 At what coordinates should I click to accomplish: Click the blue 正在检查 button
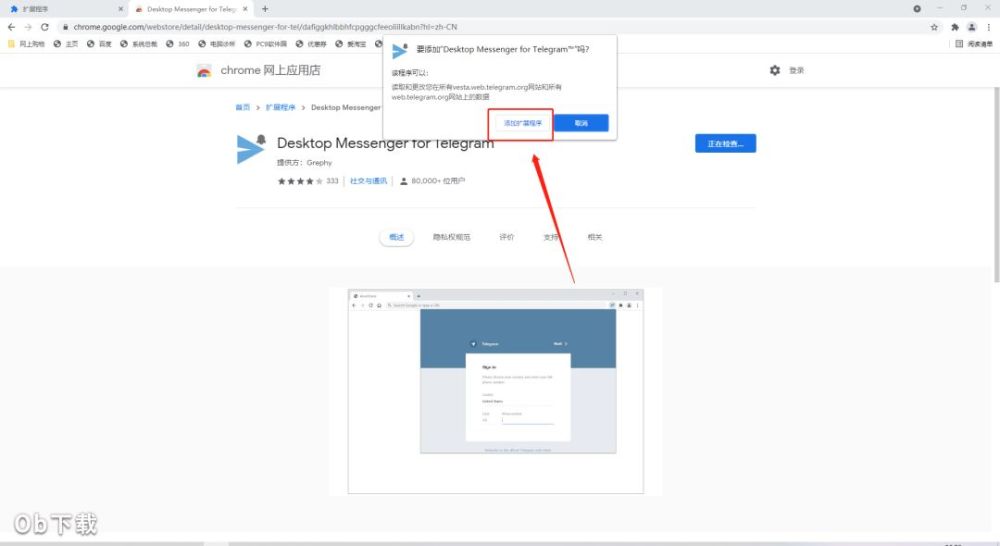(x=726, y=144)
